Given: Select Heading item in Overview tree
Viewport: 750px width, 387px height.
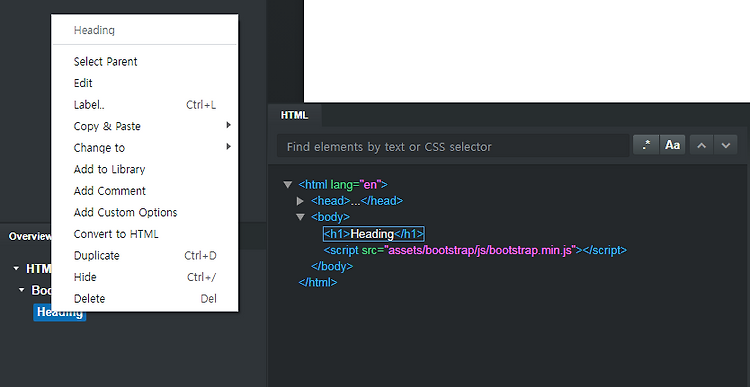Looking at the screenshot, I should 60,312.
